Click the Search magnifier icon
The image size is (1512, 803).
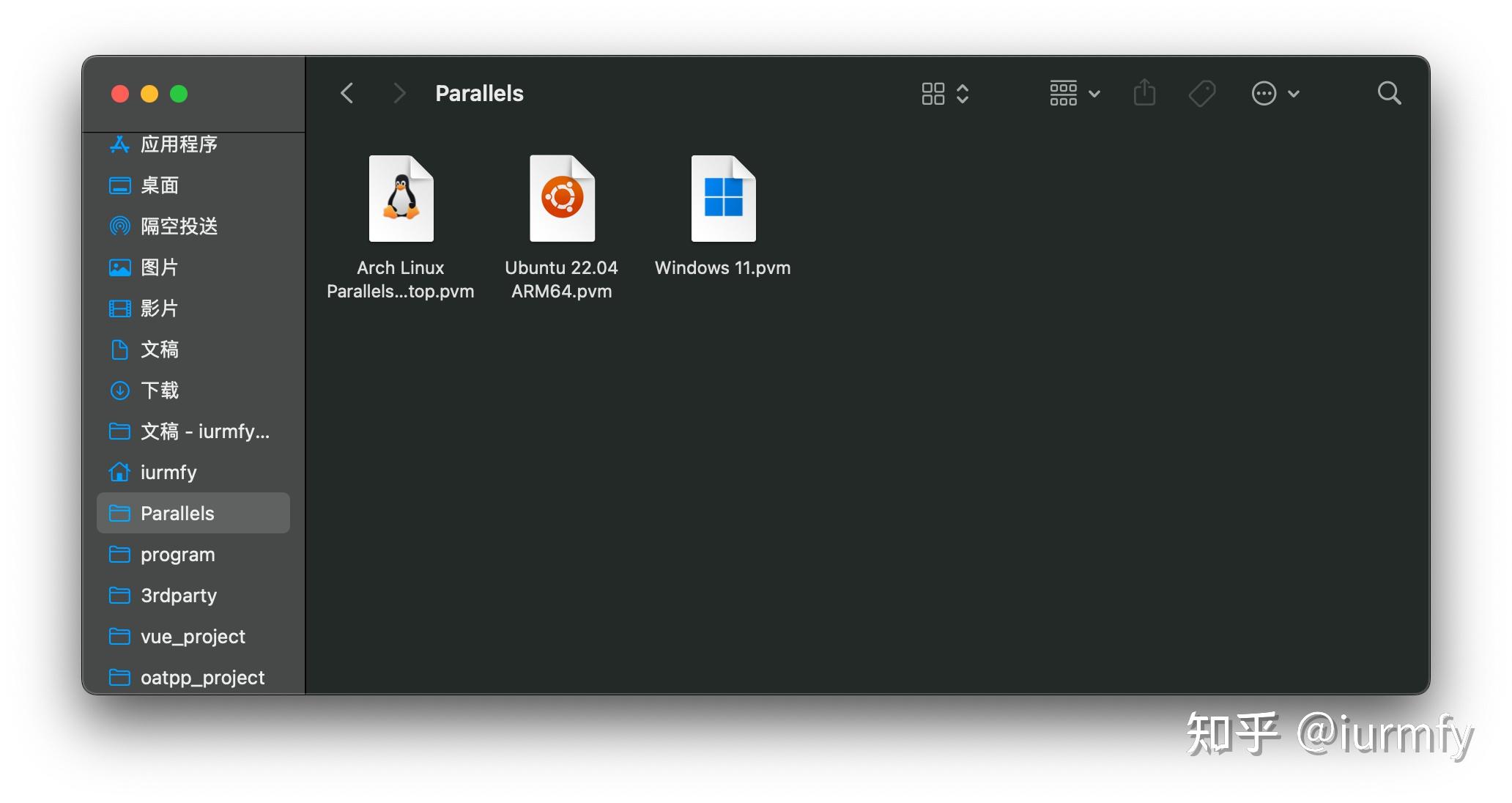(x=1389, y=93)
